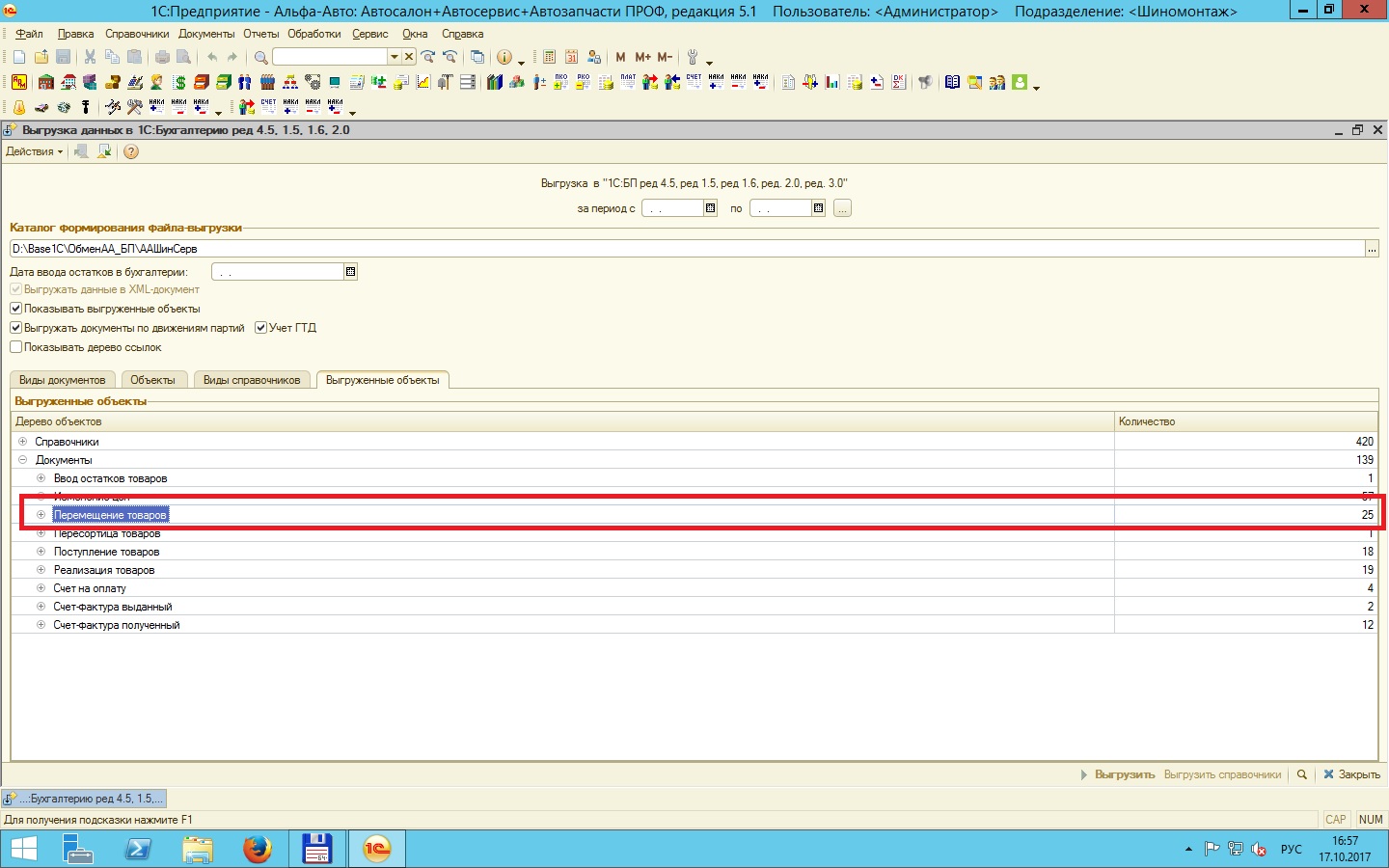Click the ПЛАТ payment order icon

(x=628, y=82)
